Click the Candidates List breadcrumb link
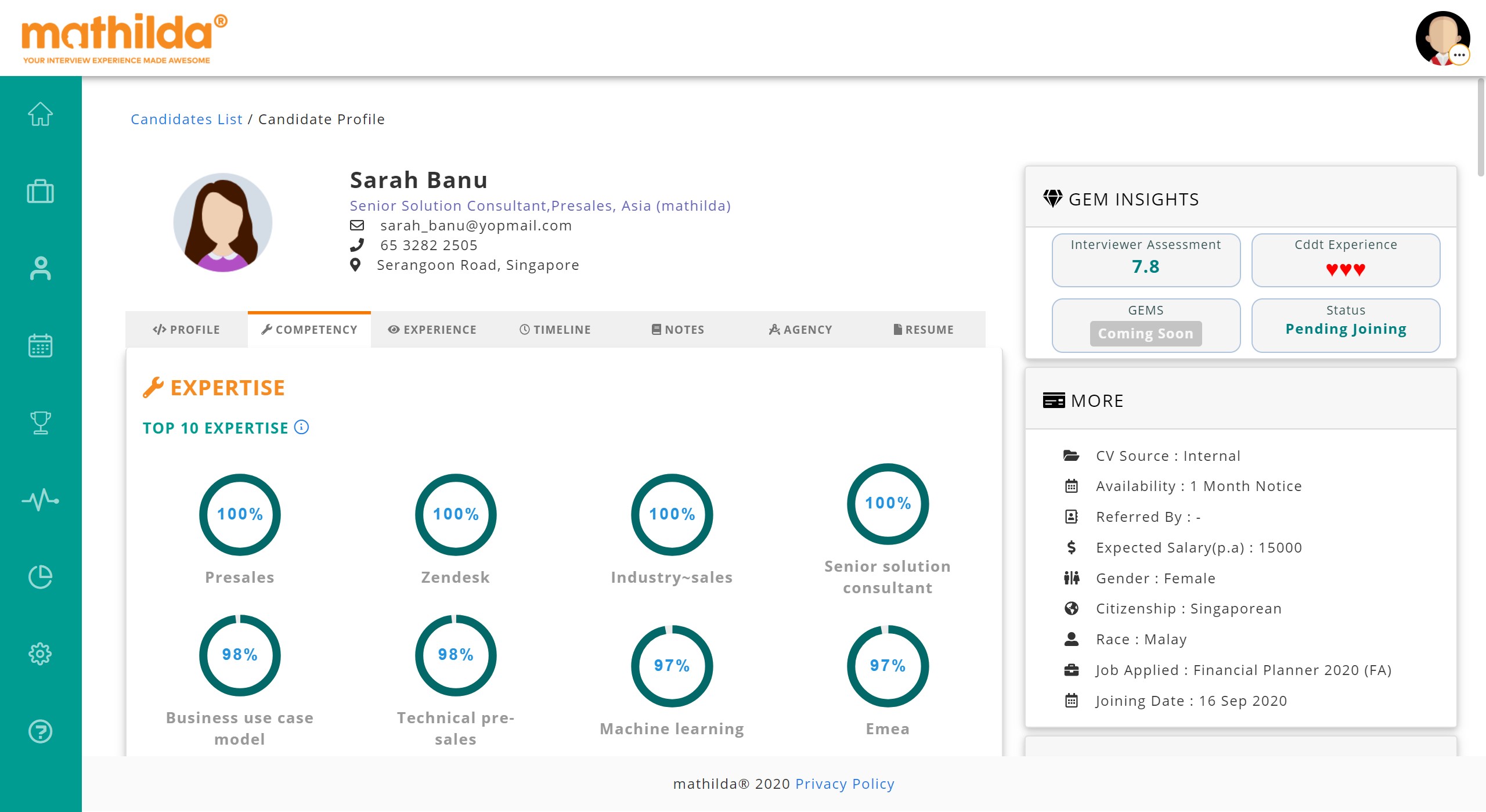 click(x=186, y=119)
